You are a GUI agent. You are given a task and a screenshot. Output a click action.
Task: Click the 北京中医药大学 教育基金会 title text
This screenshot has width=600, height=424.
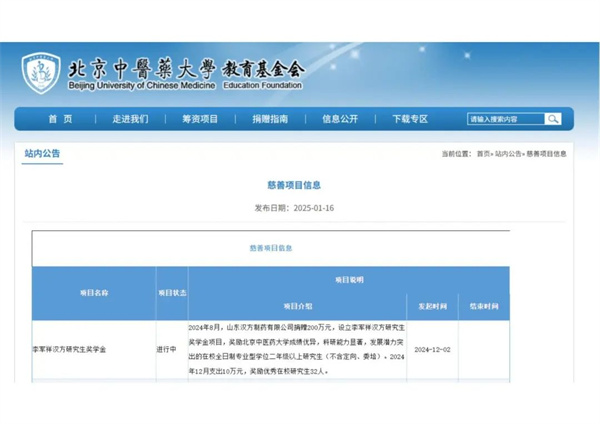click(185, 69)
